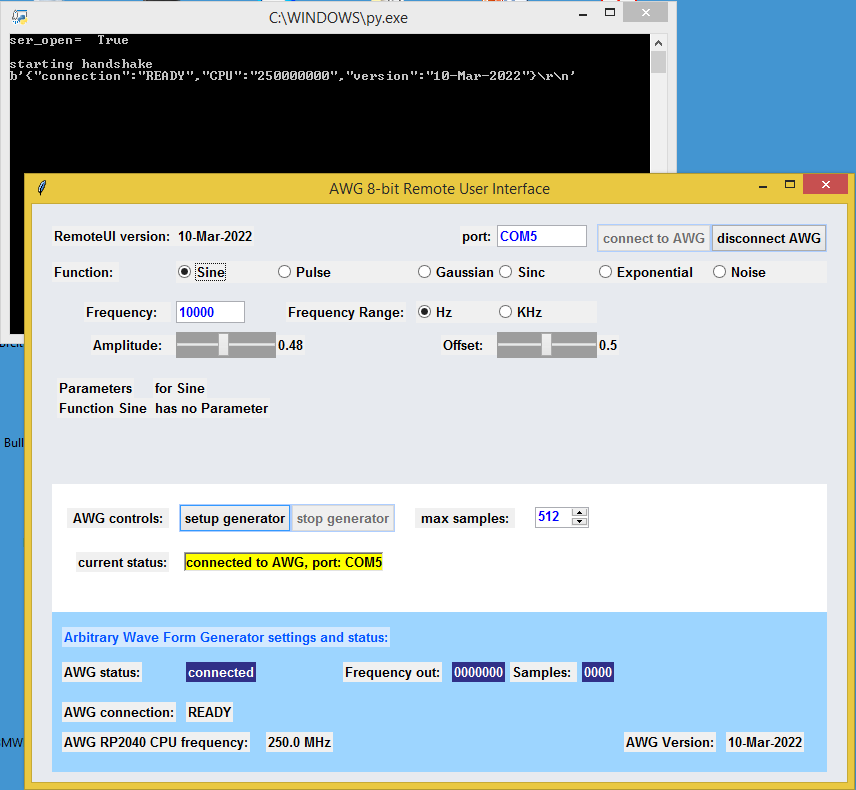Image resolution: width=856 pixels, height=790 pixels.
Task: Choose the Pulse function
Action: [283, 271]
